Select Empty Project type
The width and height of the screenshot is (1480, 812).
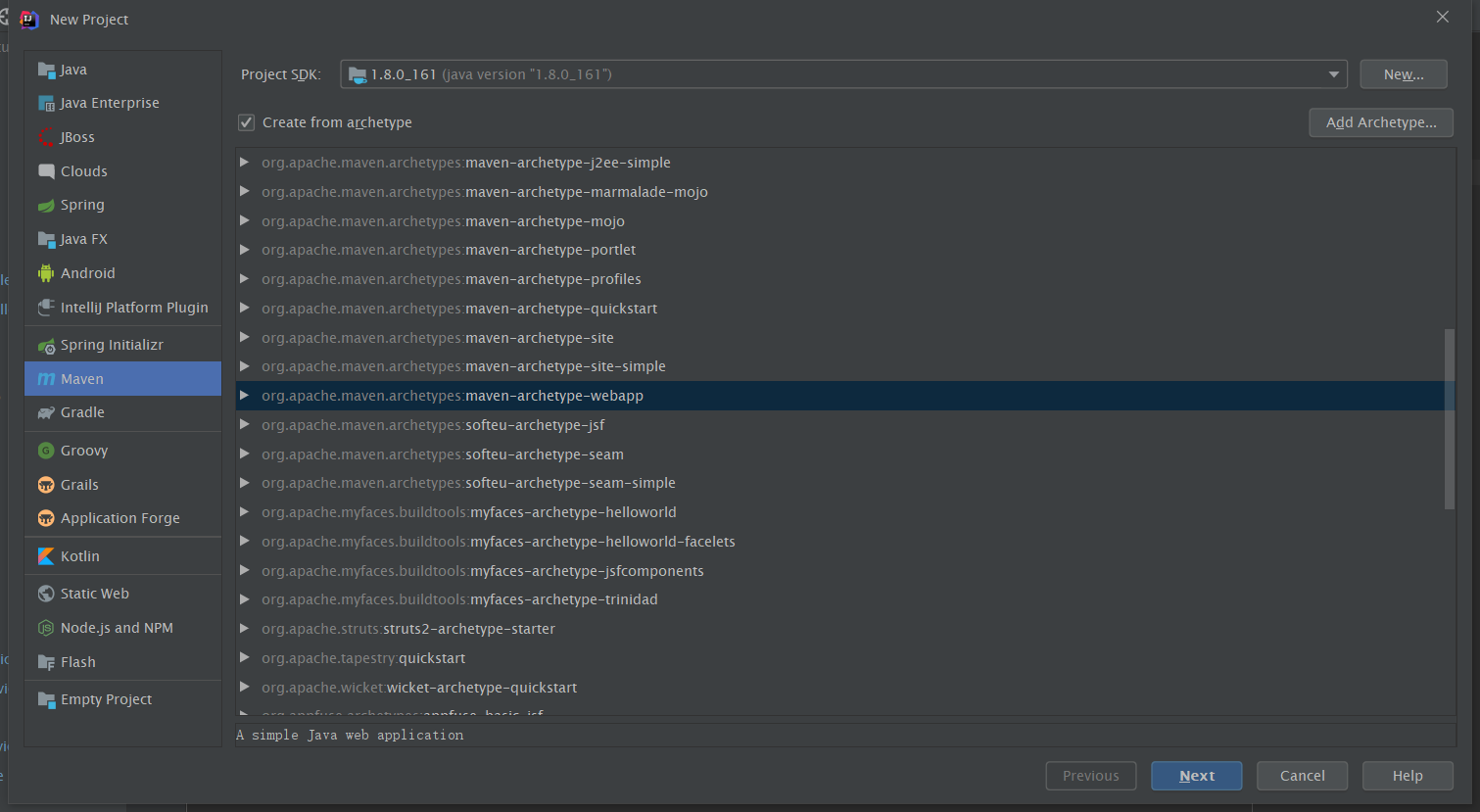click(123, 699)
